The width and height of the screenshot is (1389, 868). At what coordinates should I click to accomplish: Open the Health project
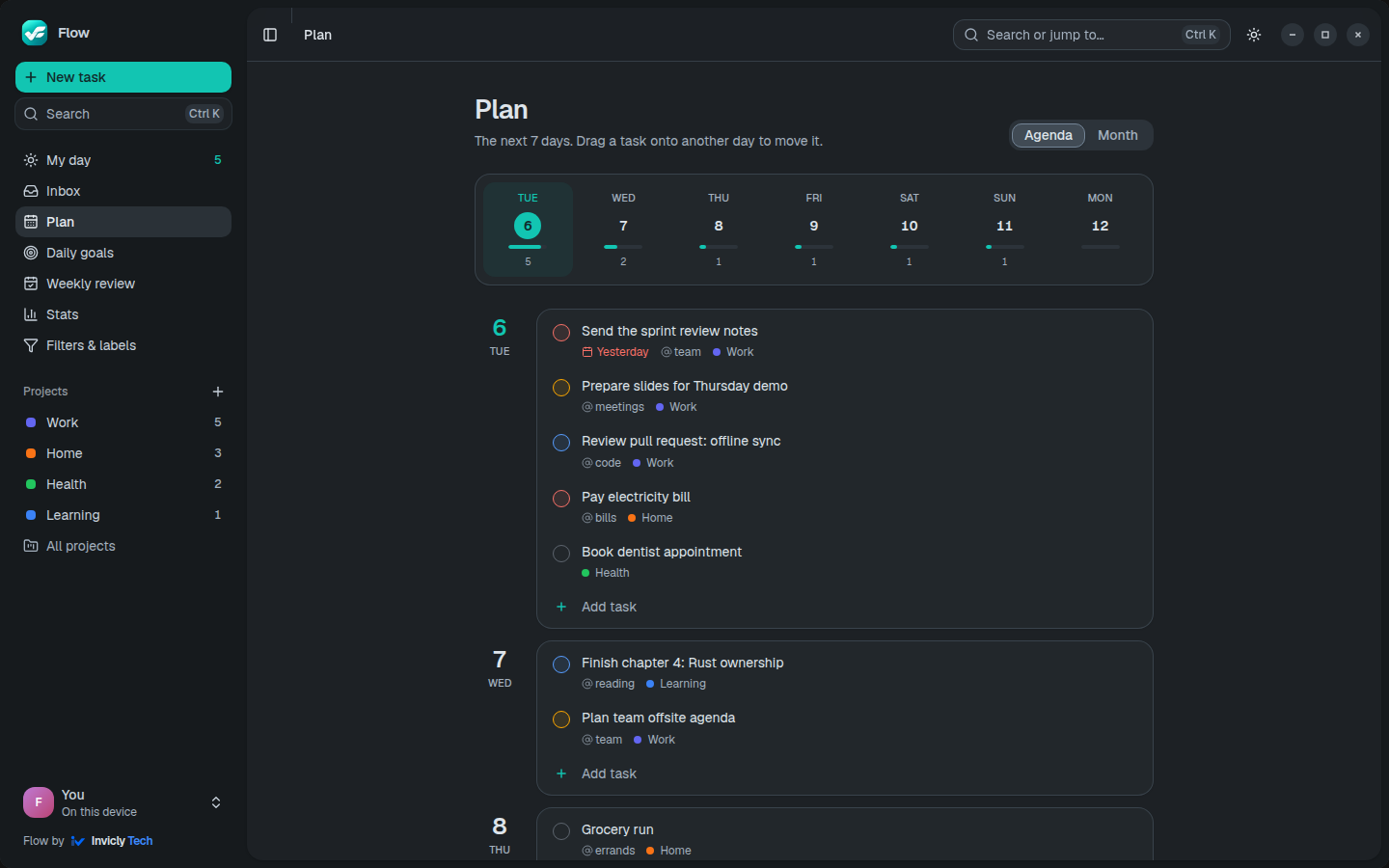123,484
